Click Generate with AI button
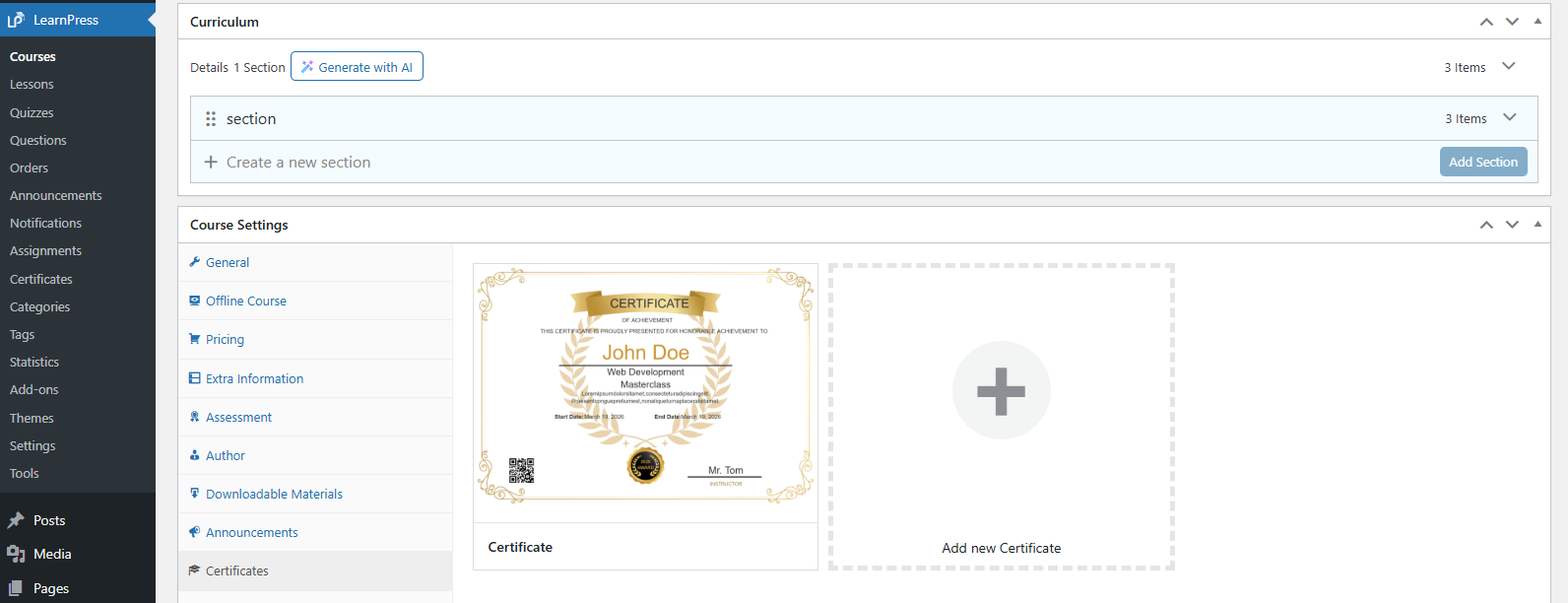Screen dimensions: 1568x603 [x=357, y=66]
